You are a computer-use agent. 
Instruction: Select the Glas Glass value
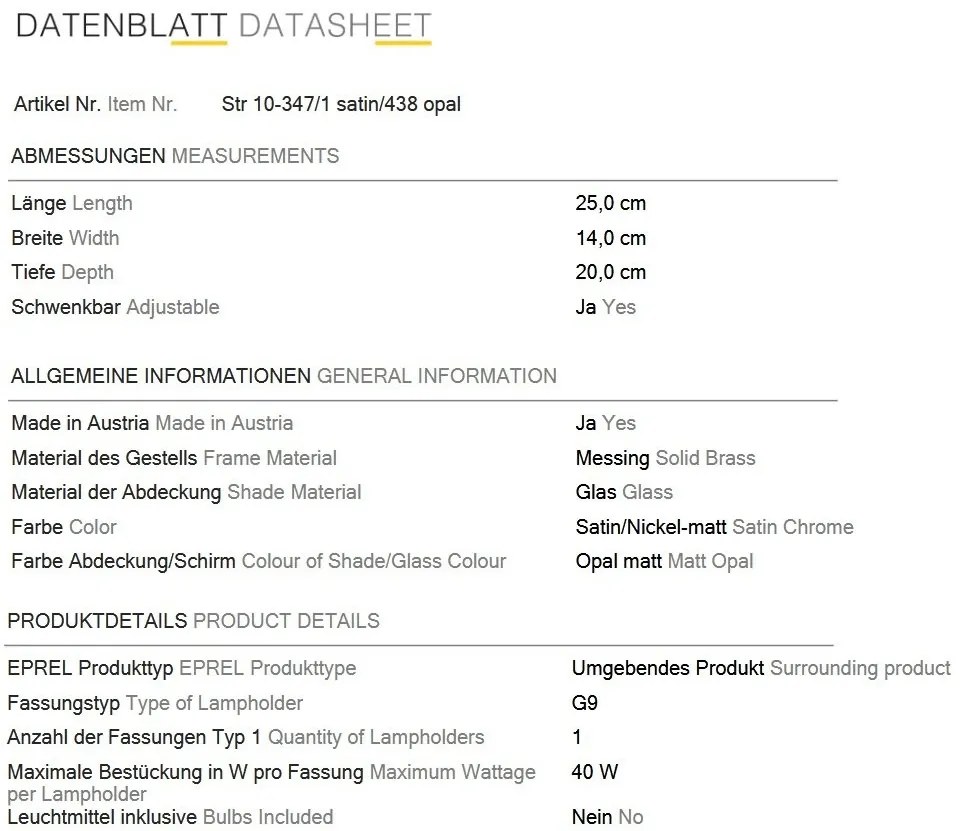click(x=624, y=492)
